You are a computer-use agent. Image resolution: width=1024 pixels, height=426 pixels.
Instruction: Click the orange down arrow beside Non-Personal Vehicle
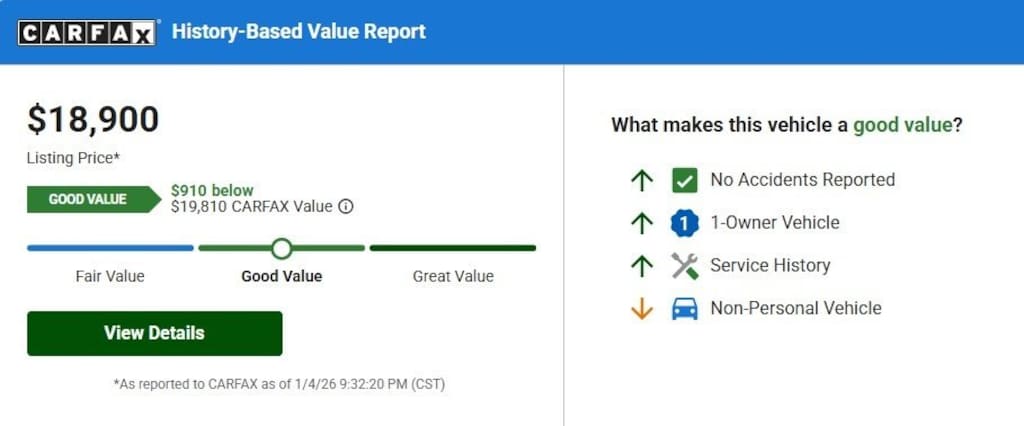click(642, 309)
